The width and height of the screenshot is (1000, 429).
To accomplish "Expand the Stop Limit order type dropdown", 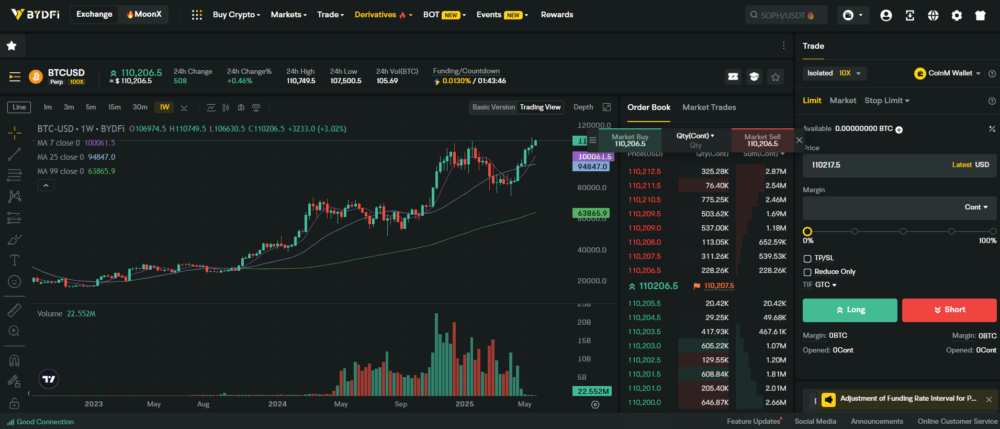I will [888, 101].
